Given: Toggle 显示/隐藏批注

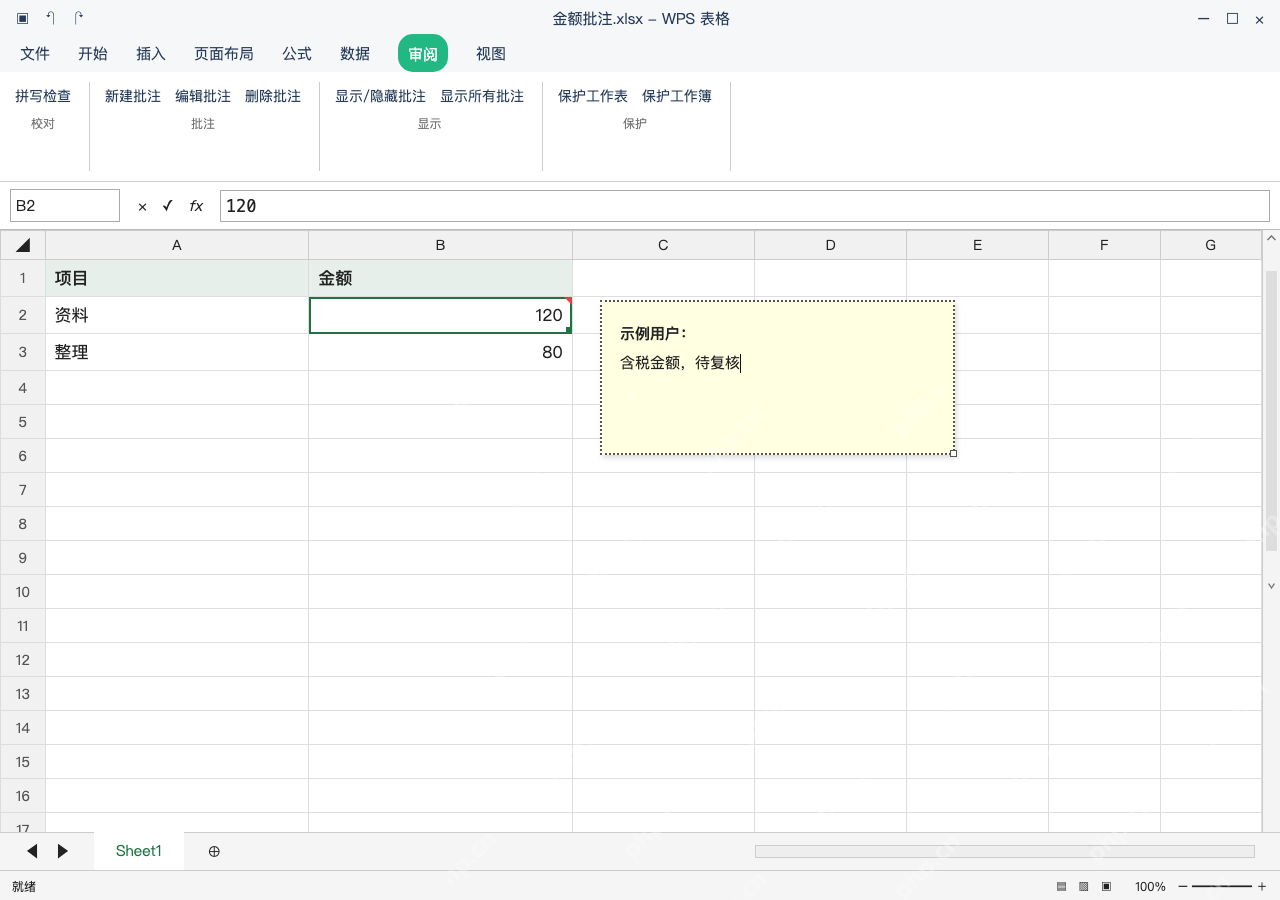Looking at the screenshot, I should pyautogui.click(x=380, y=96).
